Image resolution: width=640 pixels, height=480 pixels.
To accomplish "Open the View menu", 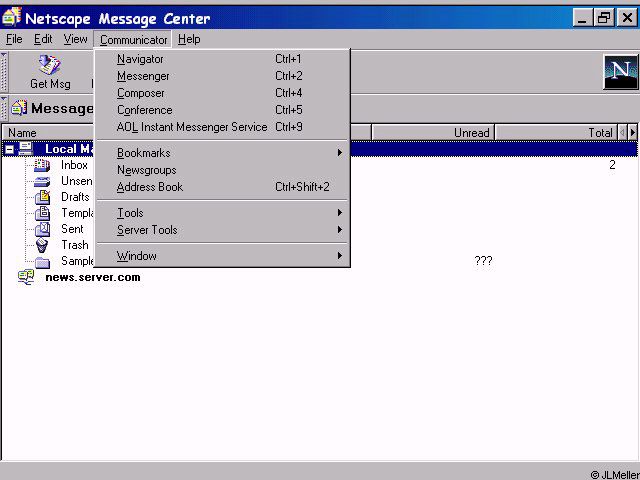I will pyautogui.click(x=75, y=39).
